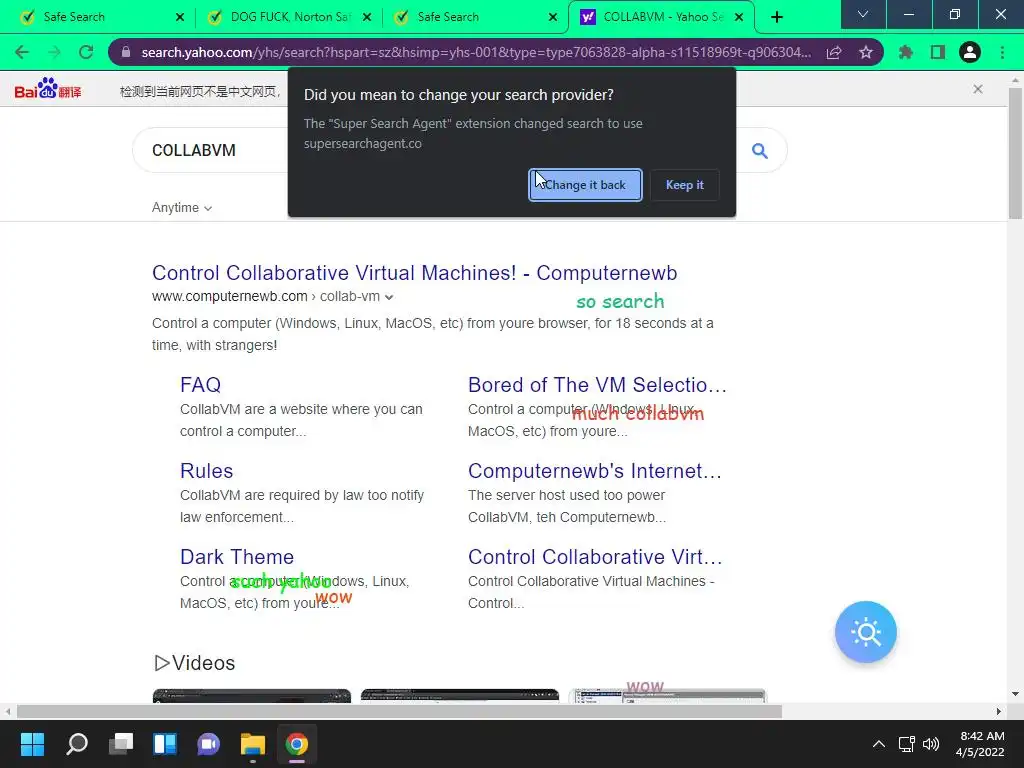The height and width of the screenshot is (768, 1024).
Task: Switch to the third Safe Search tab
Action: [475, 17]
